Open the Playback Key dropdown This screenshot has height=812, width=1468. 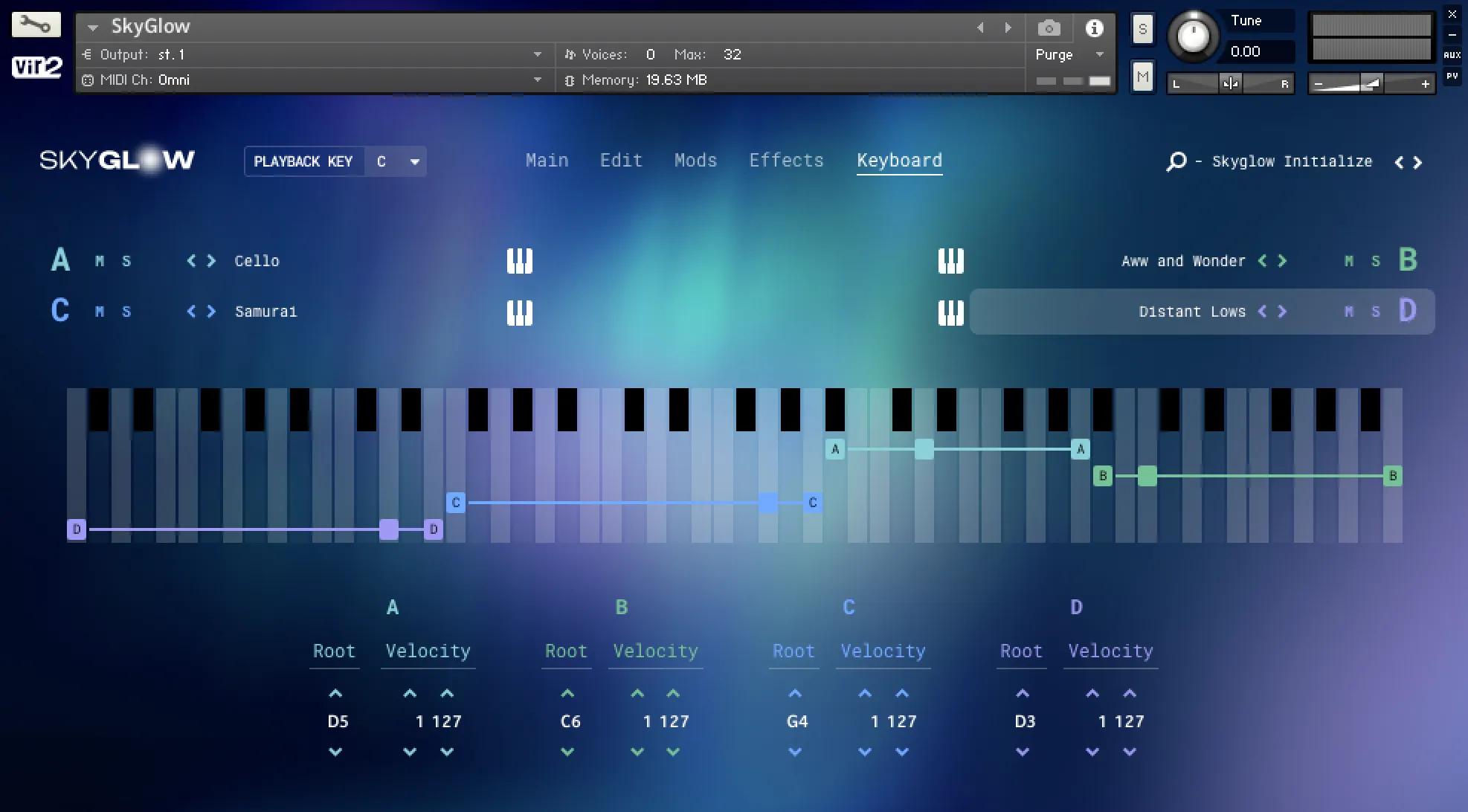point(396,161)
